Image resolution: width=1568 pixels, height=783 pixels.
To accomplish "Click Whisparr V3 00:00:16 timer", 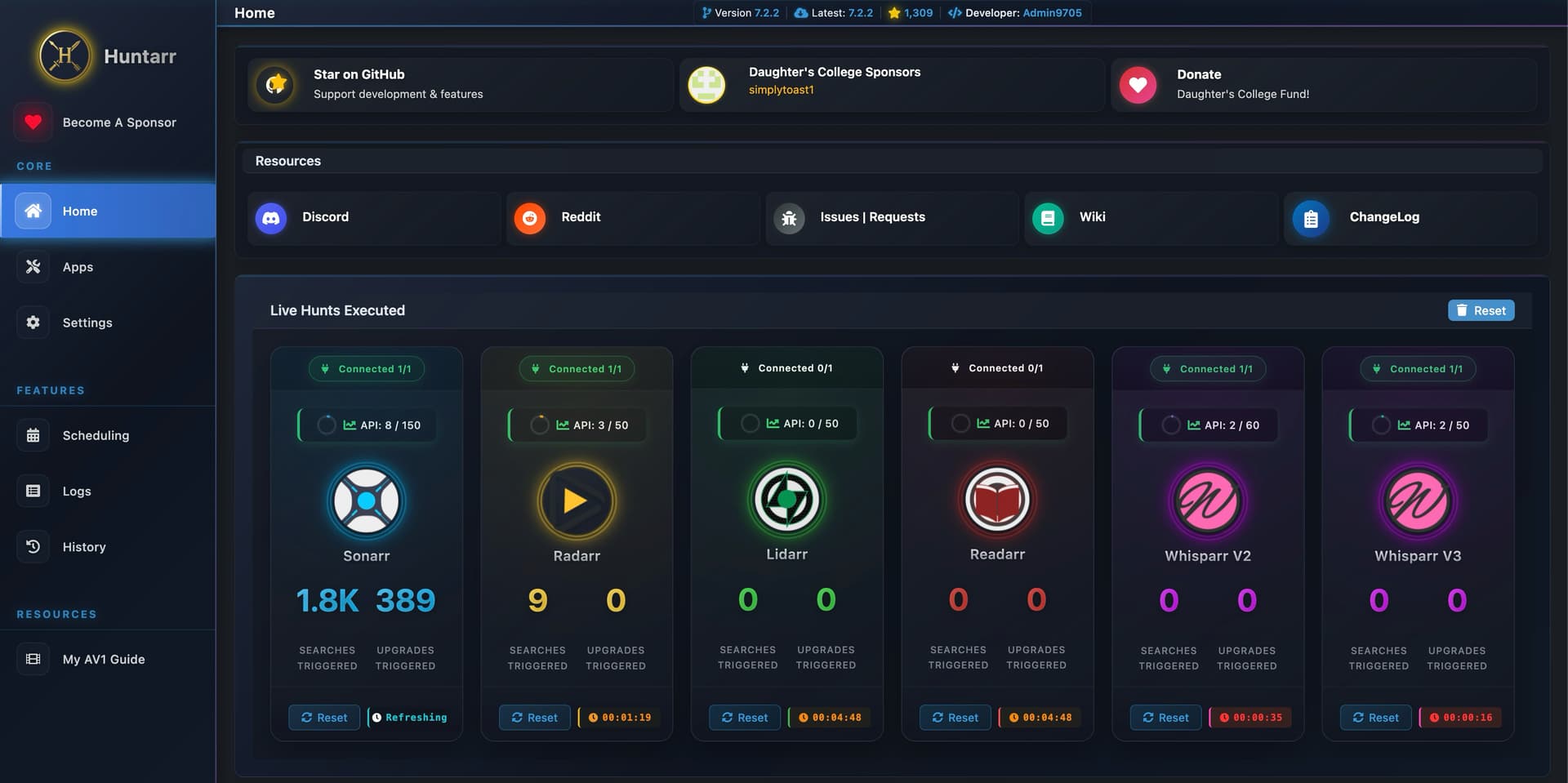I will tap(1461, 717).
